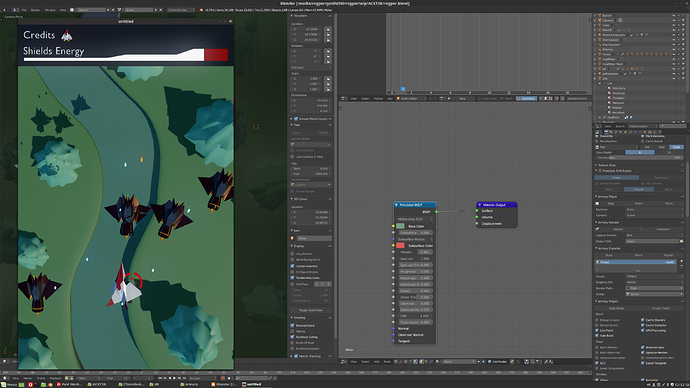Collapse the Shading panel
This screenshot has height=388, width=690.
pos(291,318)
